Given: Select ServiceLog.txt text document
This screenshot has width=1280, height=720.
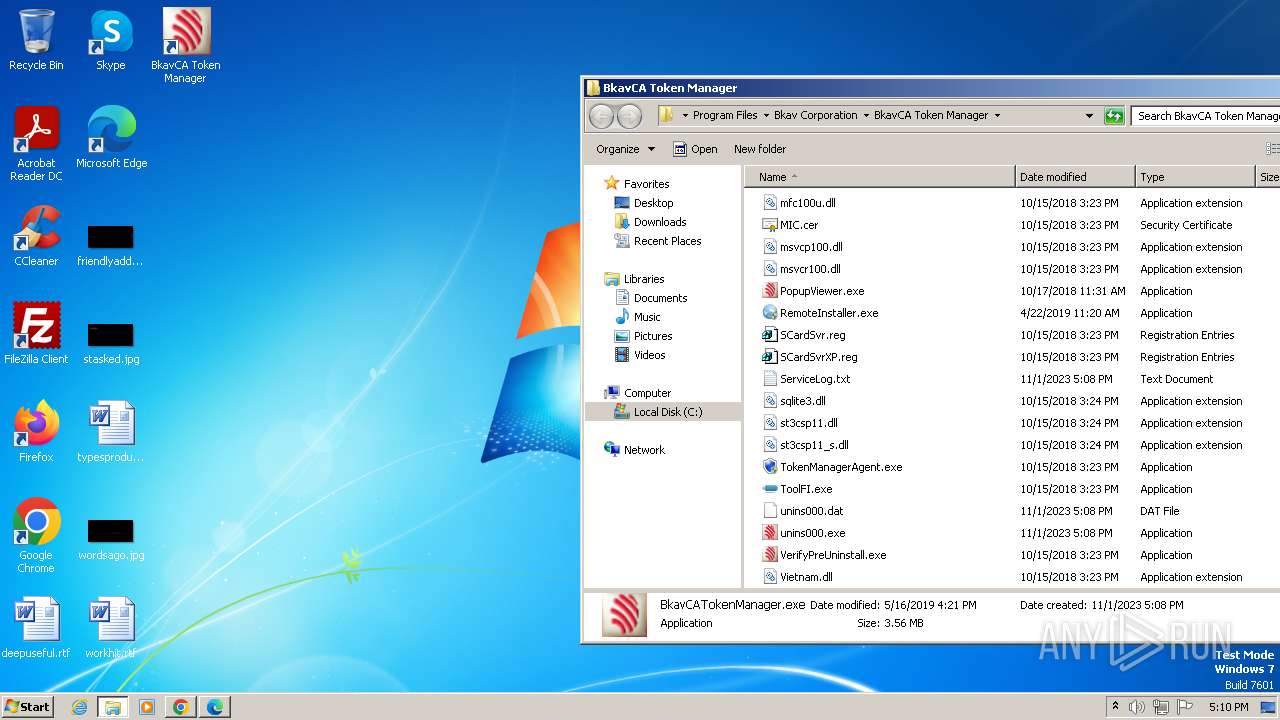Looking at the screenshot, I should coord(815,379).
